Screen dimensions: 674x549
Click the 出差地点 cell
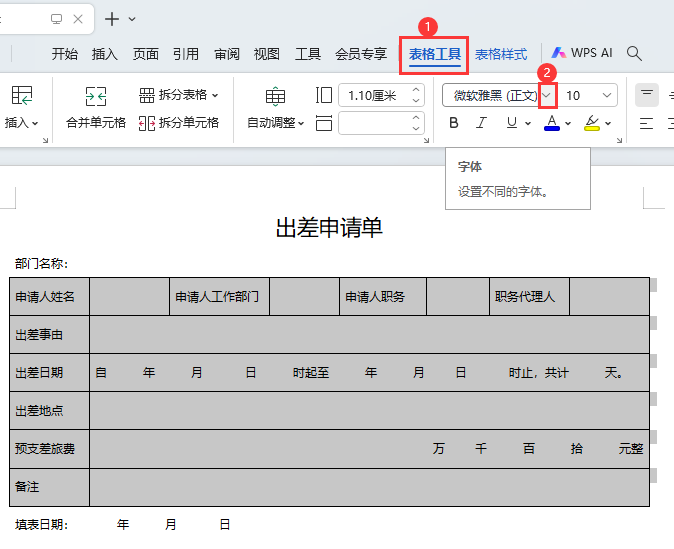tap(49, 411)
